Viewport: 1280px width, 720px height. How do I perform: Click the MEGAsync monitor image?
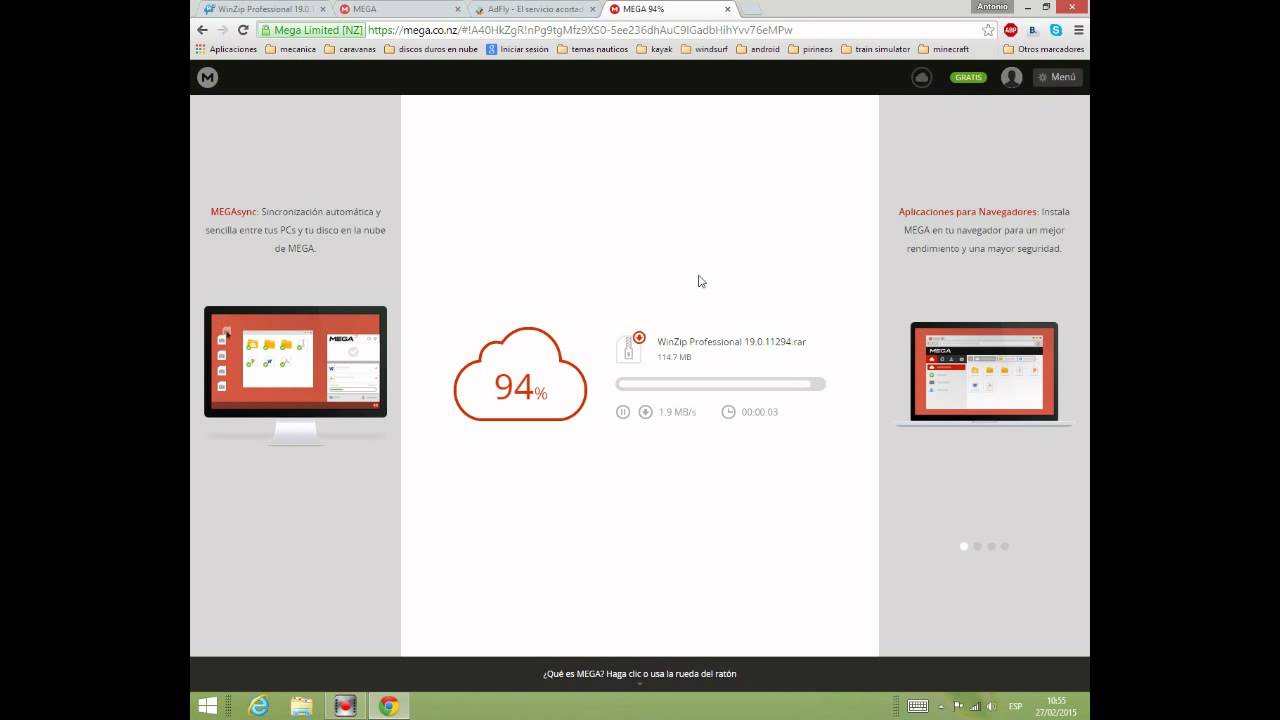(295, 375)
